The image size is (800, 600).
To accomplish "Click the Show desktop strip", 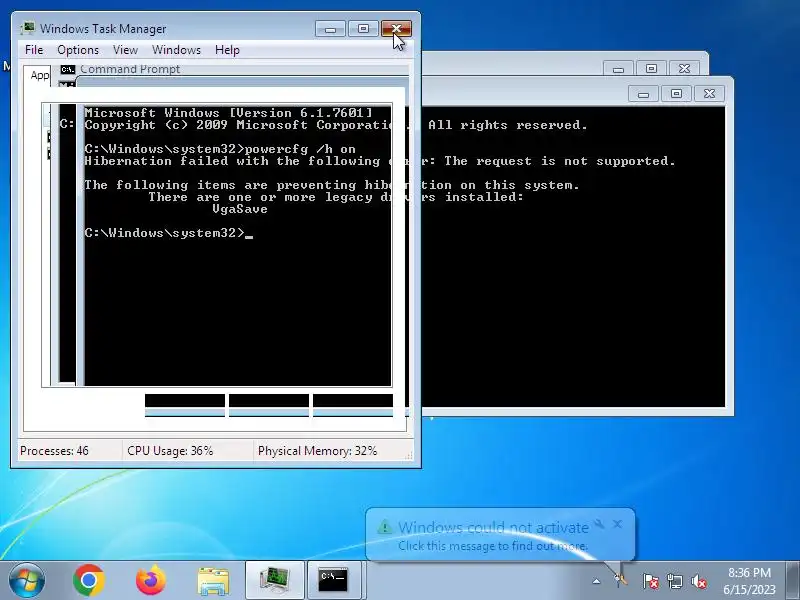I will pyautogui.click(x=792, y=581).
